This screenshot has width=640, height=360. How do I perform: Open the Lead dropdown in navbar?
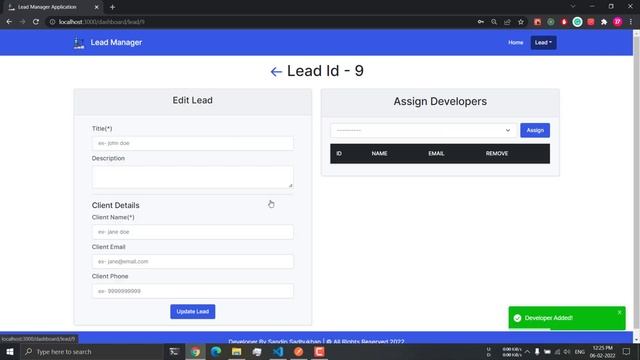543,42
